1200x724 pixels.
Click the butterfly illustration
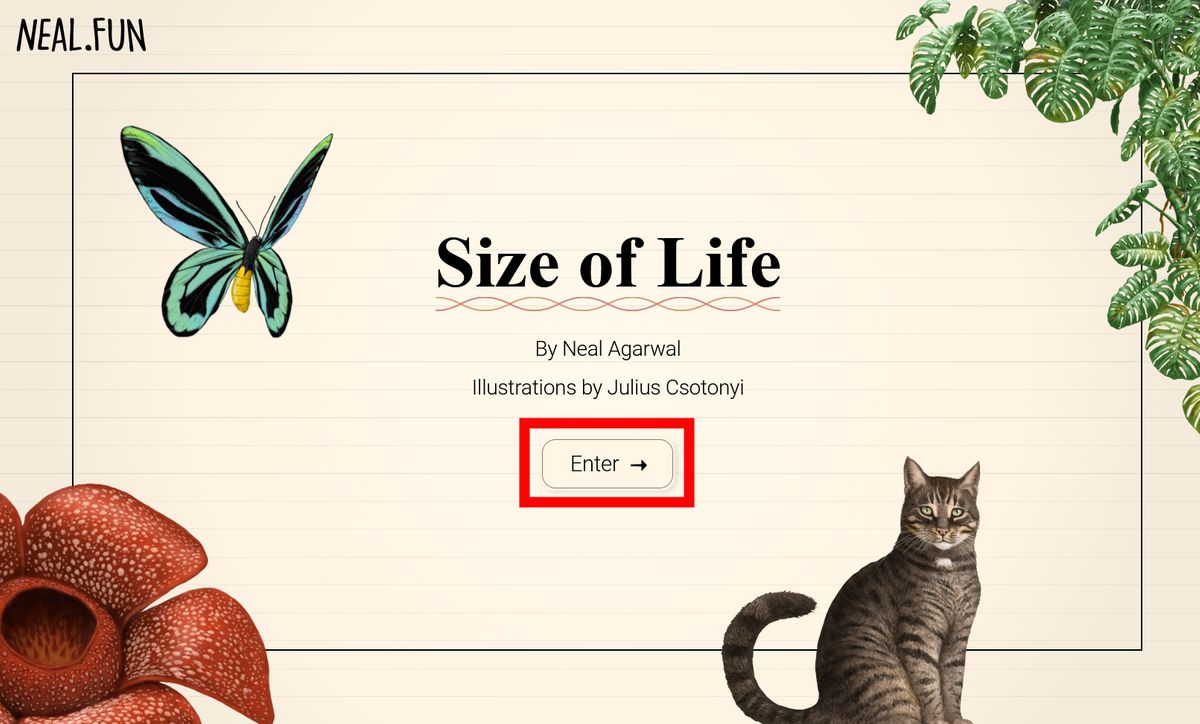click(226, 232)
